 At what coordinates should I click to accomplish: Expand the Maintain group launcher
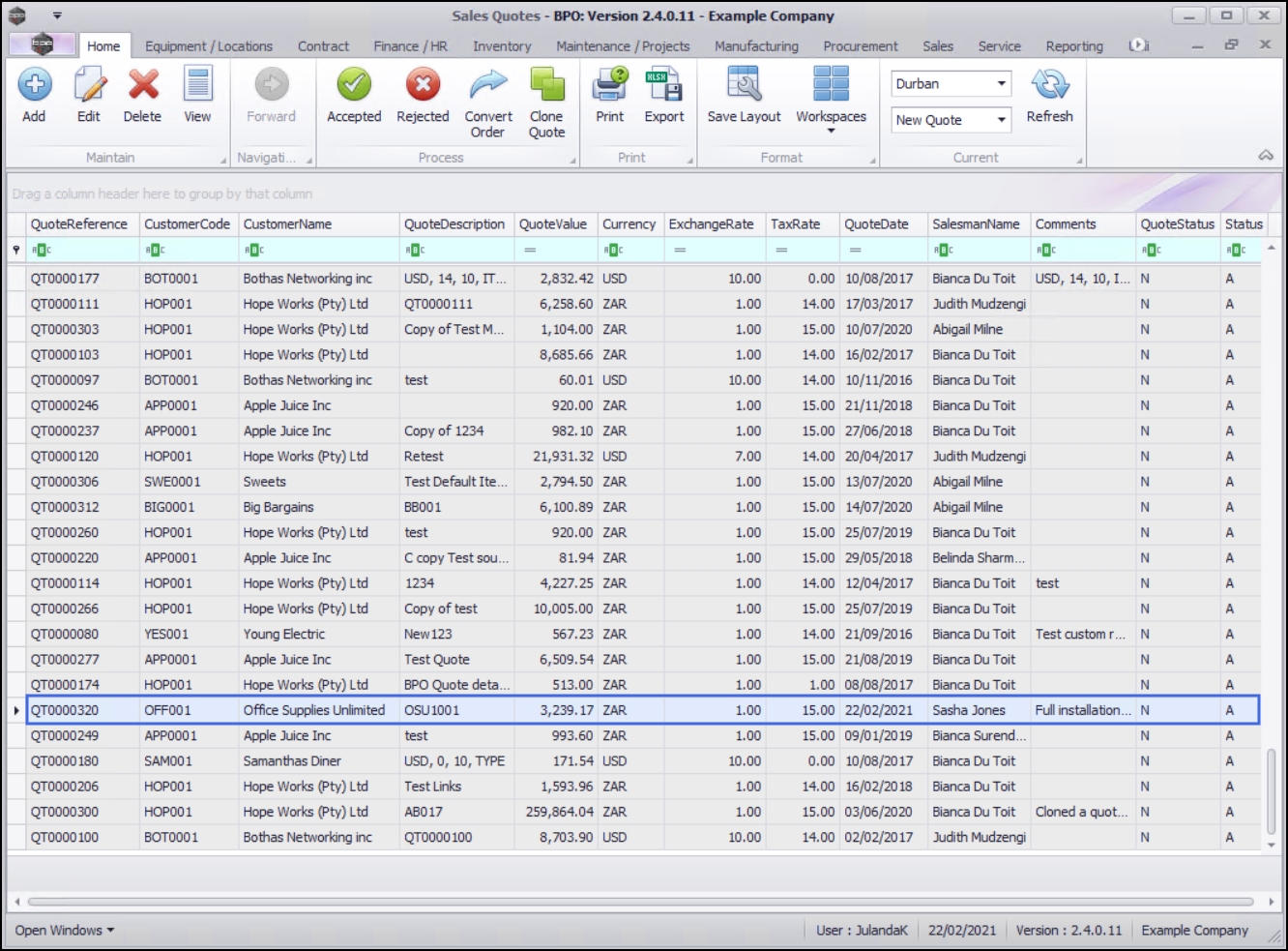point(223,161)
